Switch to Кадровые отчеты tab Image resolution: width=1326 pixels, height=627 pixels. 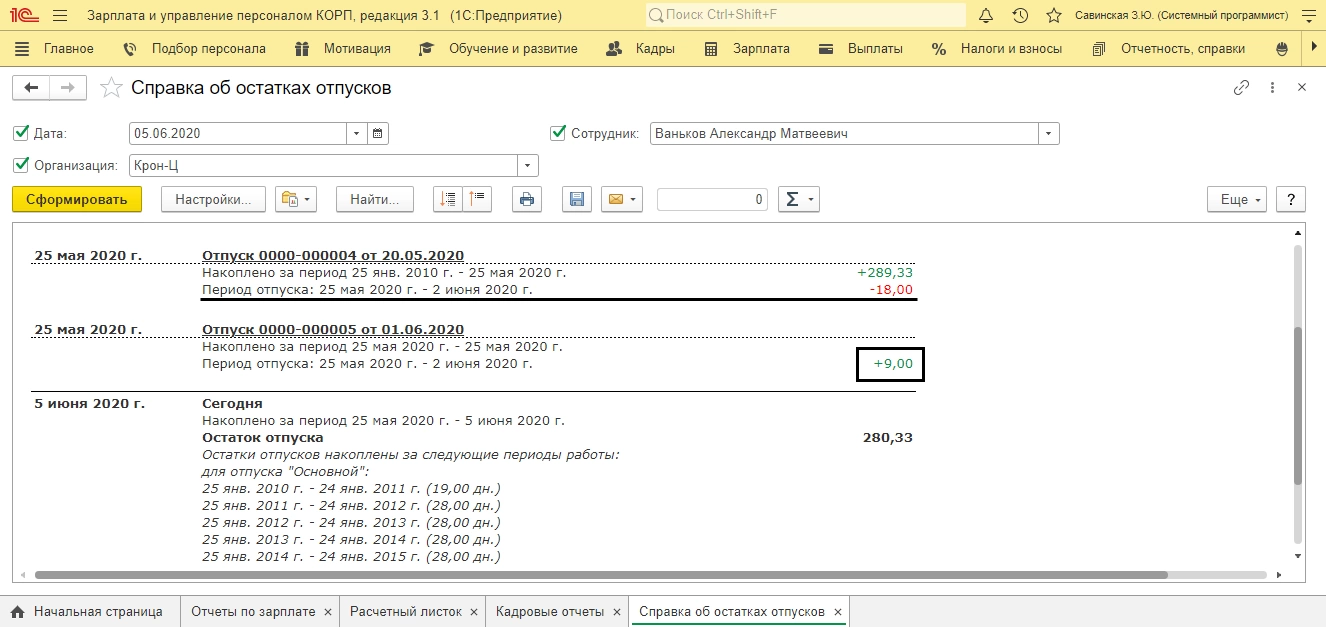pos(549,611)
